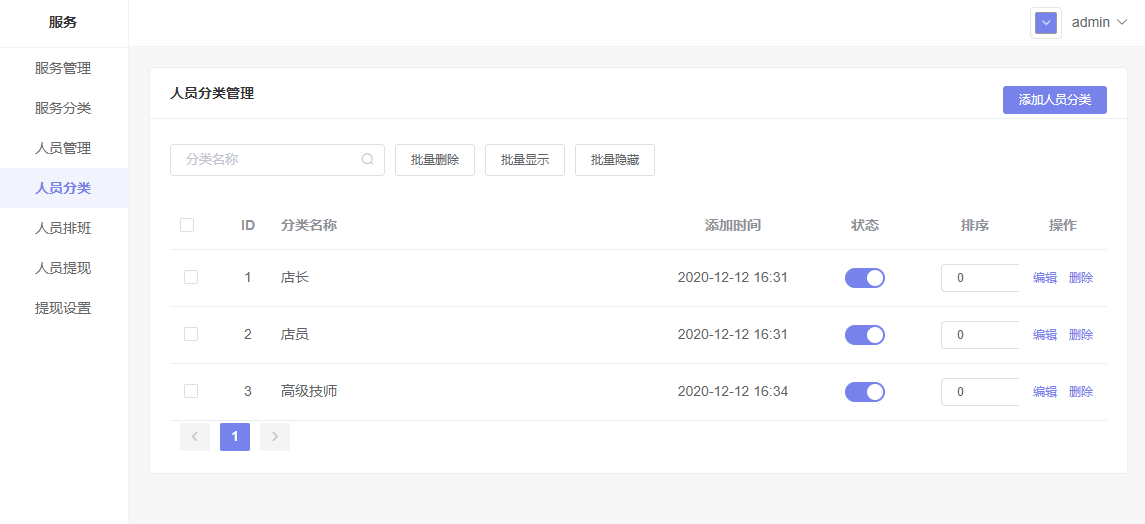1145x524 pixels.
Task: Click 删除 link for 店员
Action: click(1081, 334)
